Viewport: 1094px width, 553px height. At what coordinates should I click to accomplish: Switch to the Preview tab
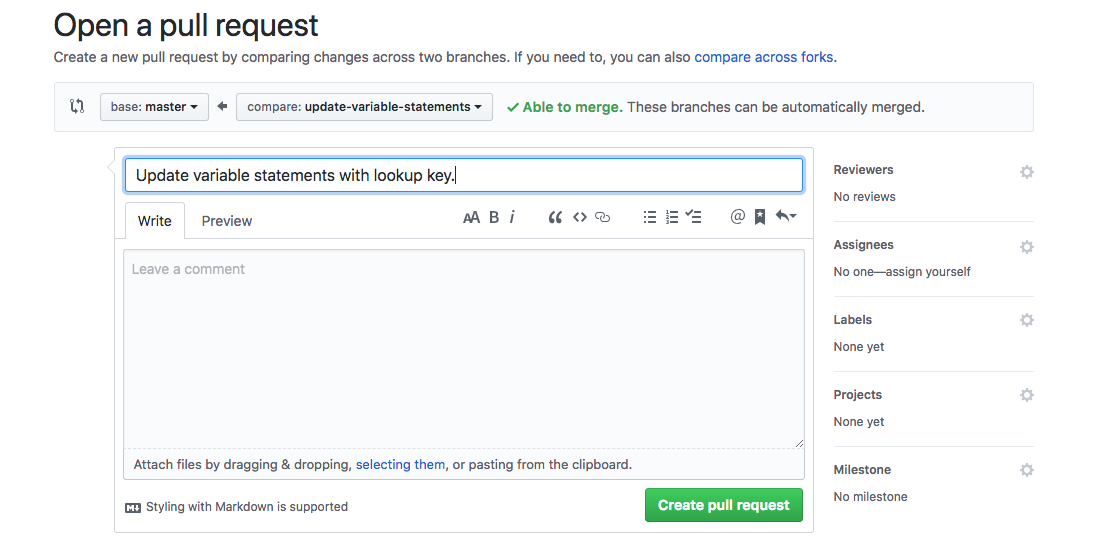click(227, 221)
